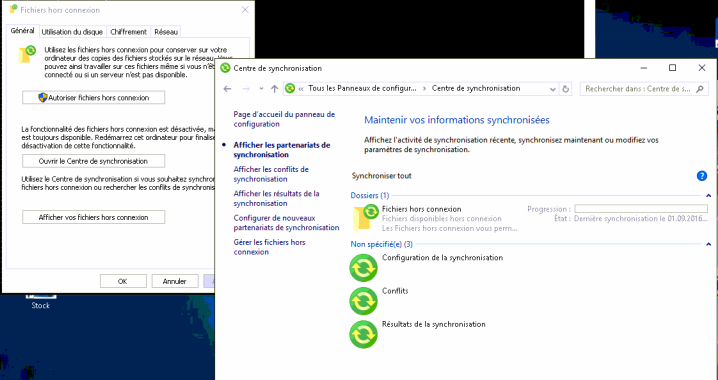Screen dimensions: 718x380
Task: Click Annuler in Fichiers hors connexion dialog
Action: tap(174, 281)
